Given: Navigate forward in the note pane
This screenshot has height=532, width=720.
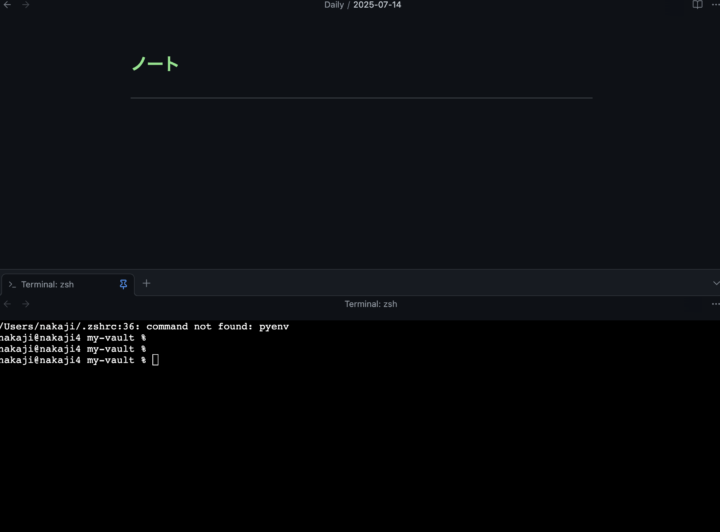Looking at the screenshot, I should [26, 5].
